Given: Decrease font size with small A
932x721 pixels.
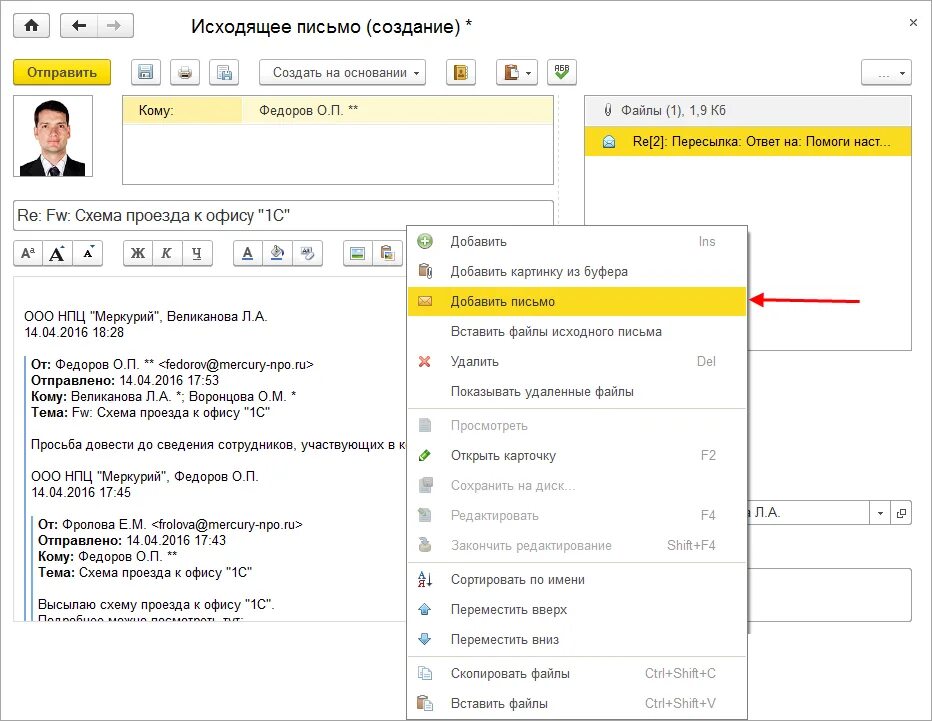Looking at the screenshot, I should (87, 253).
